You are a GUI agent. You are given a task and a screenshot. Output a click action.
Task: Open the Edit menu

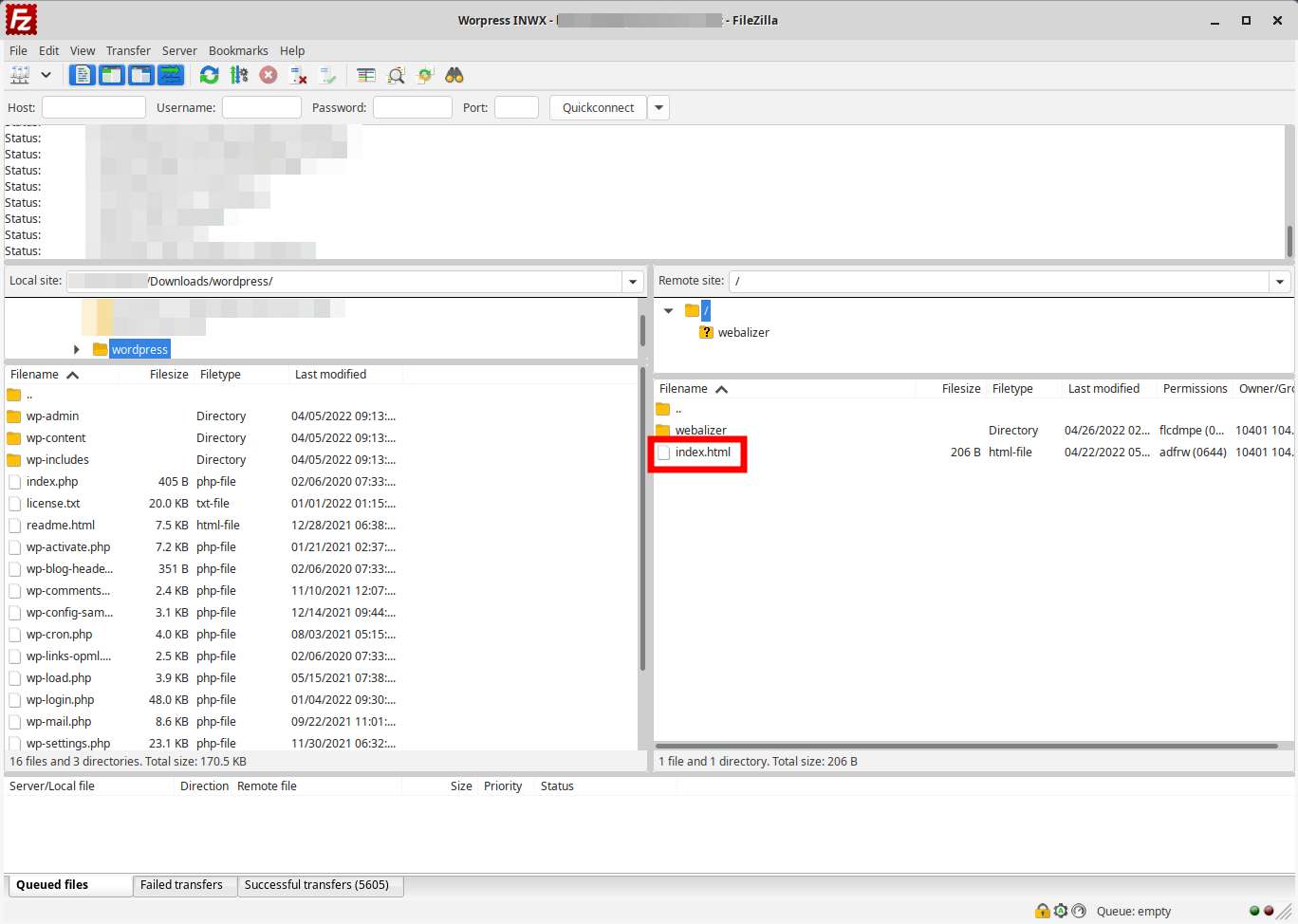[x=48, y=50]
